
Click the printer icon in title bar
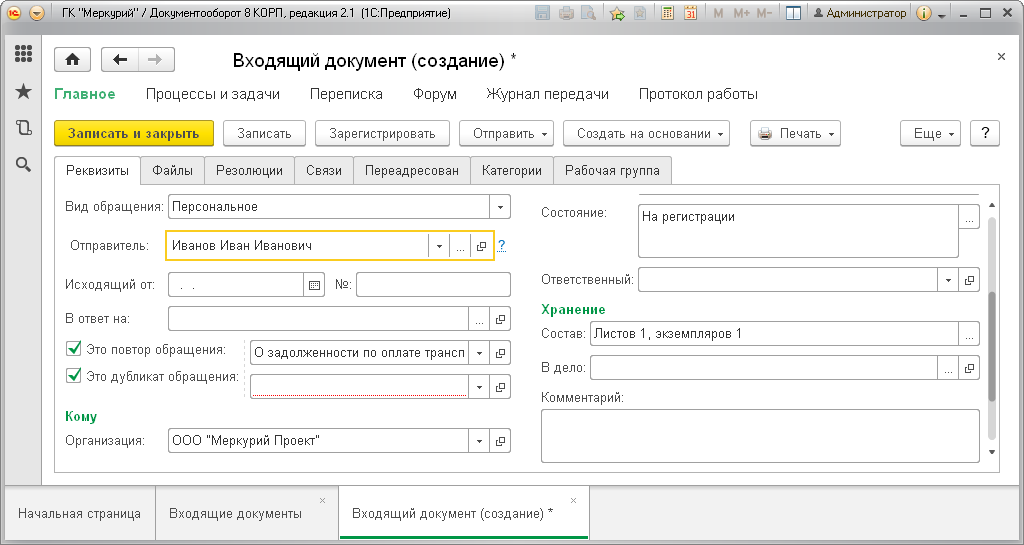(566, 13)
